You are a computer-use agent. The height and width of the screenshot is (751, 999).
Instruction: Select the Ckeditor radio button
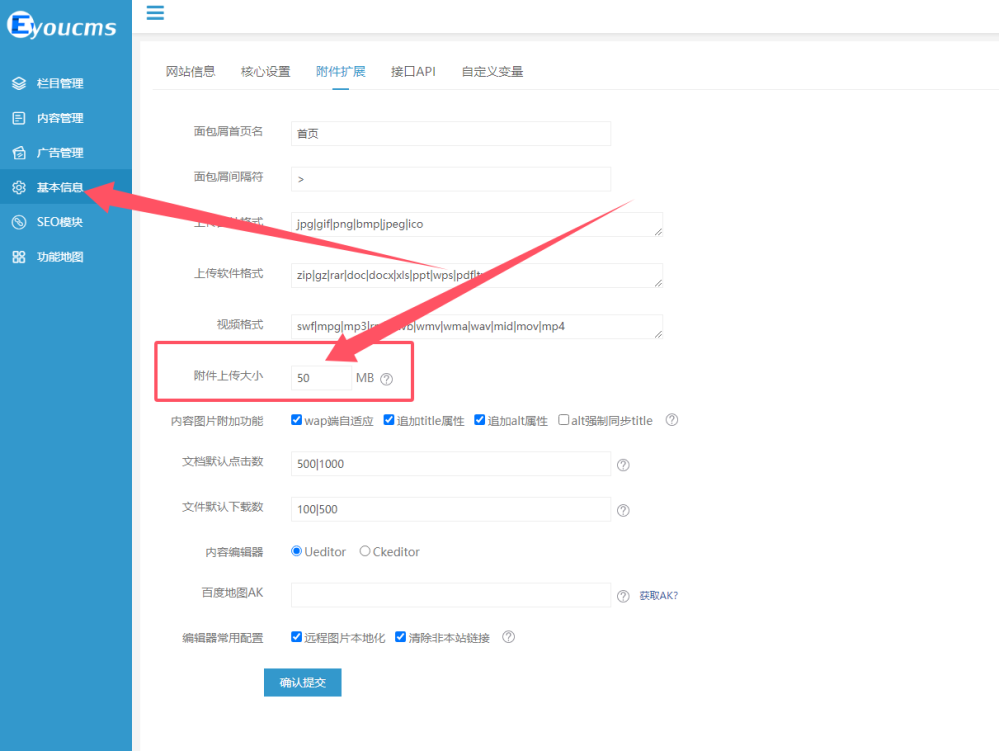pos(364,551)
